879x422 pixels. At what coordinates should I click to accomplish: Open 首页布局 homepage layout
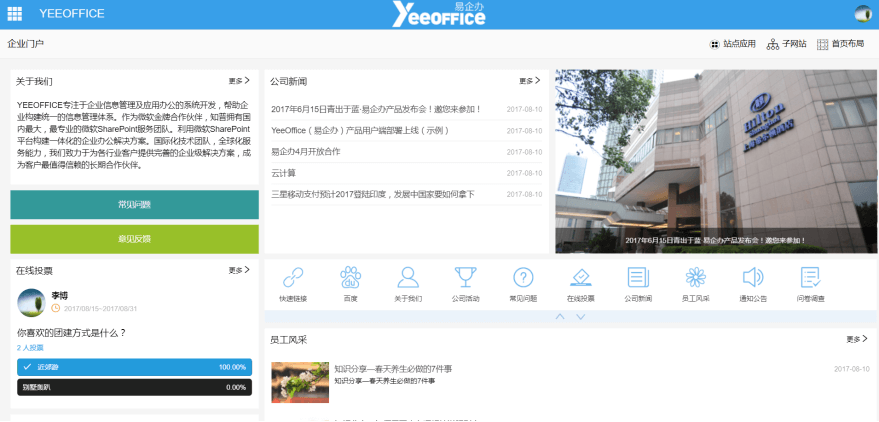click(840, 44)
